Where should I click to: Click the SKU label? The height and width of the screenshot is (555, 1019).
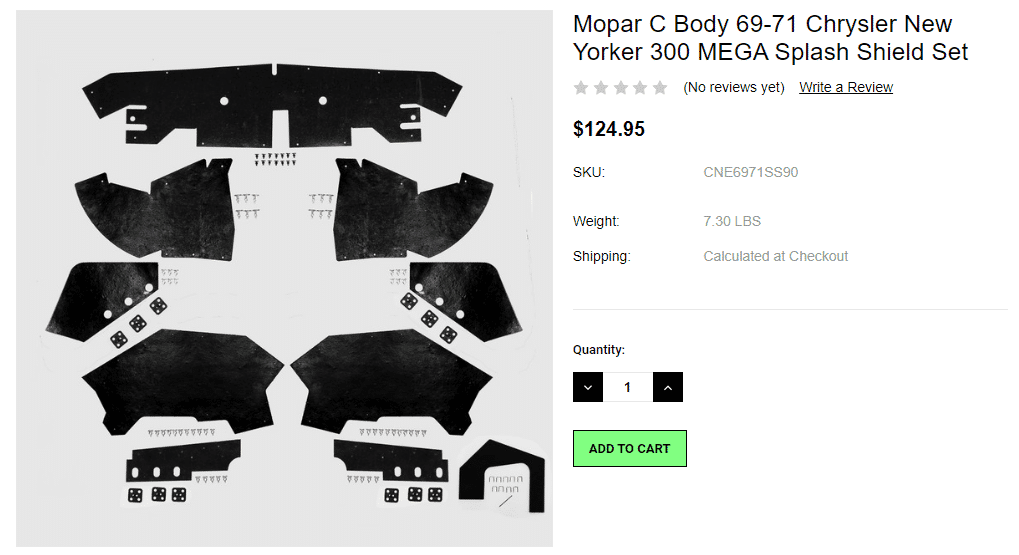pos(589,172)
